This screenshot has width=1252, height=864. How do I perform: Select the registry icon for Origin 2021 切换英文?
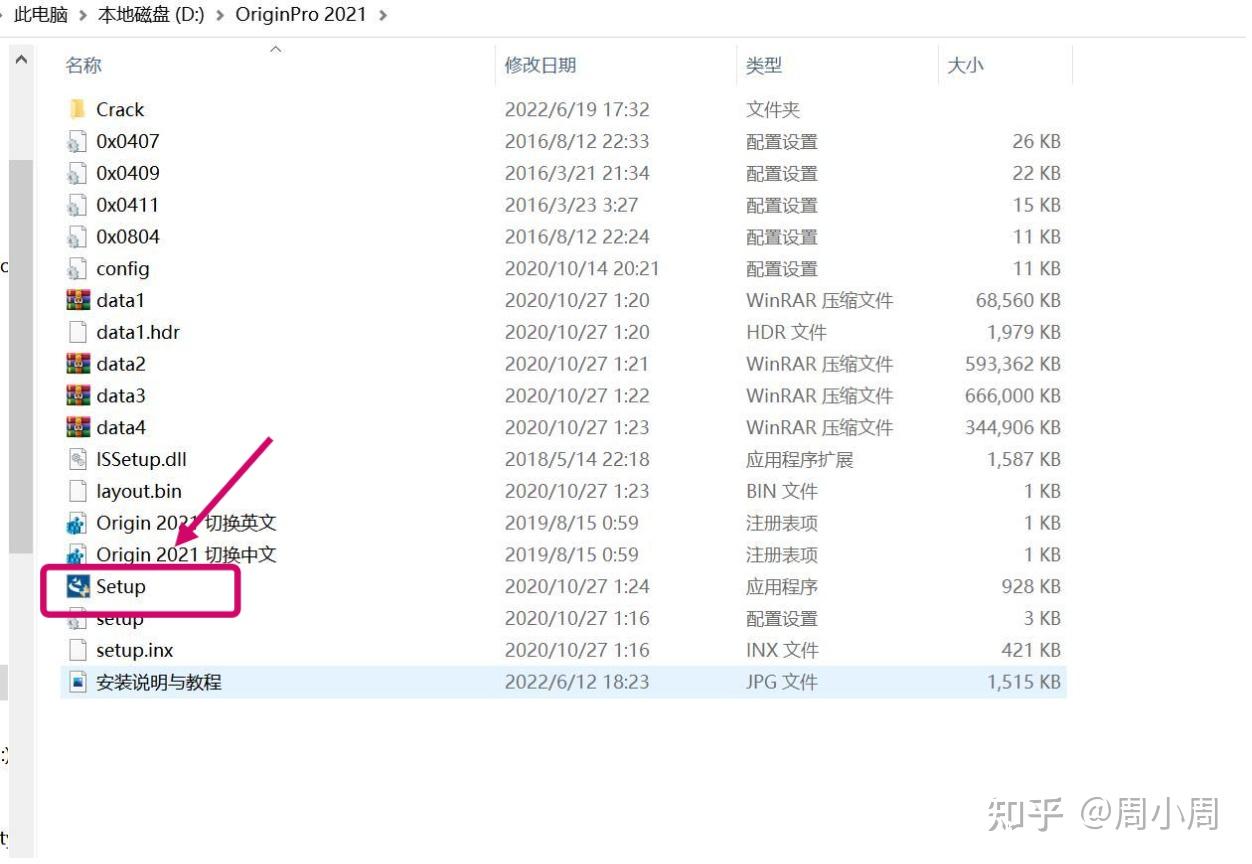(78, 522)
